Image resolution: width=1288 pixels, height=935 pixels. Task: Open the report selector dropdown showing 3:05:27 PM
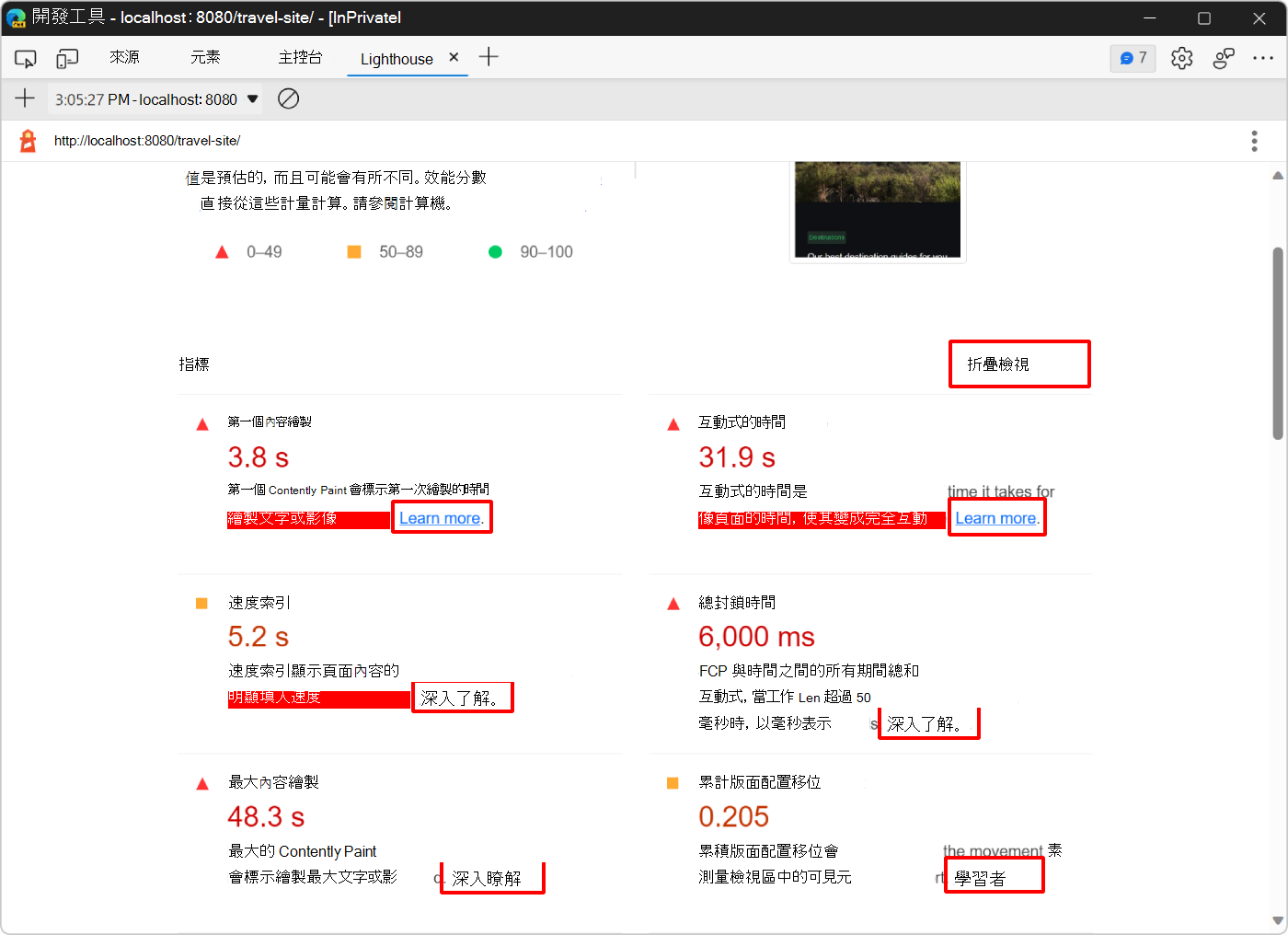[155, 98]
